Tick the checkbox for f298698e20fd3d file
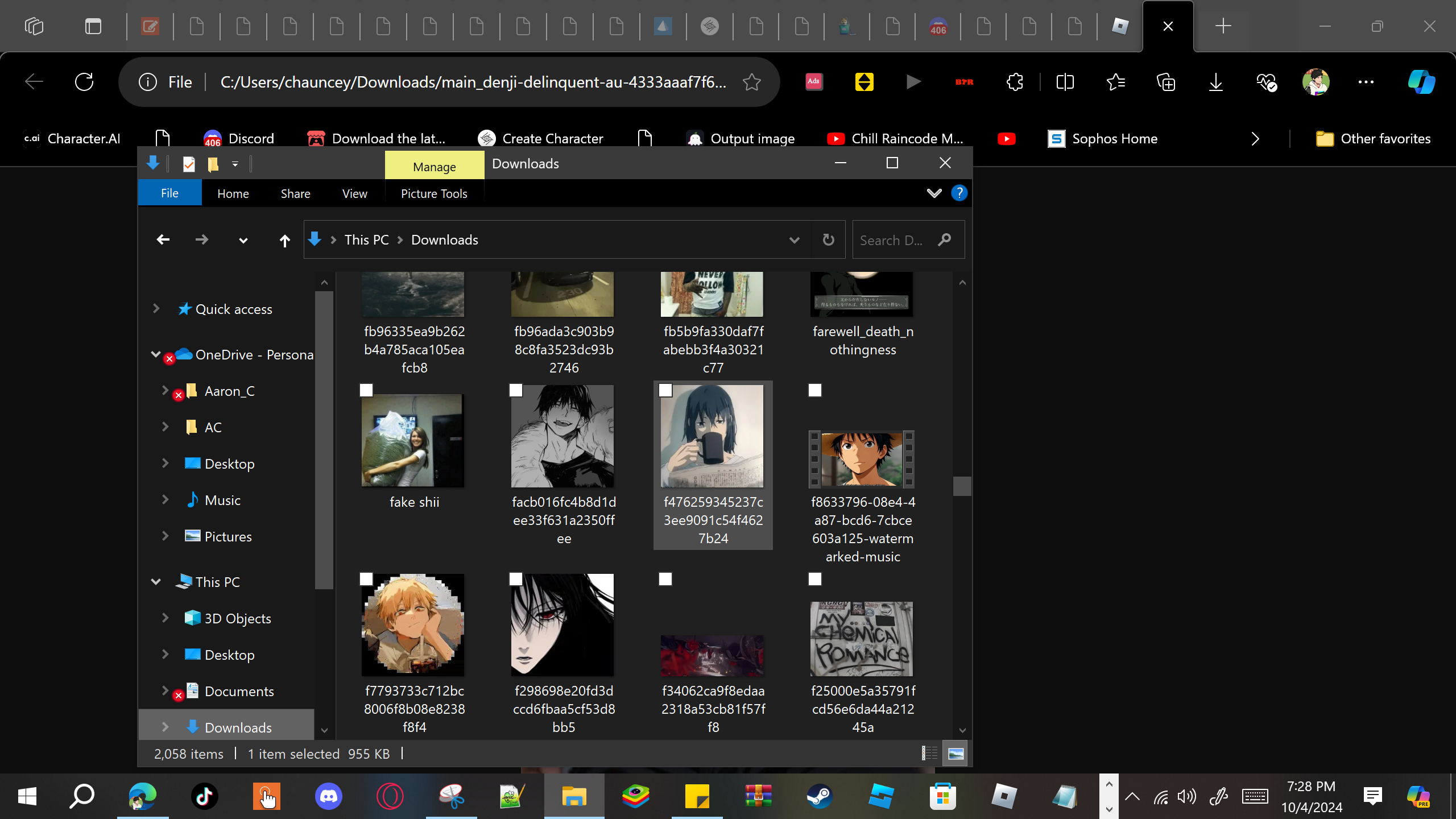 pos(516,579)
